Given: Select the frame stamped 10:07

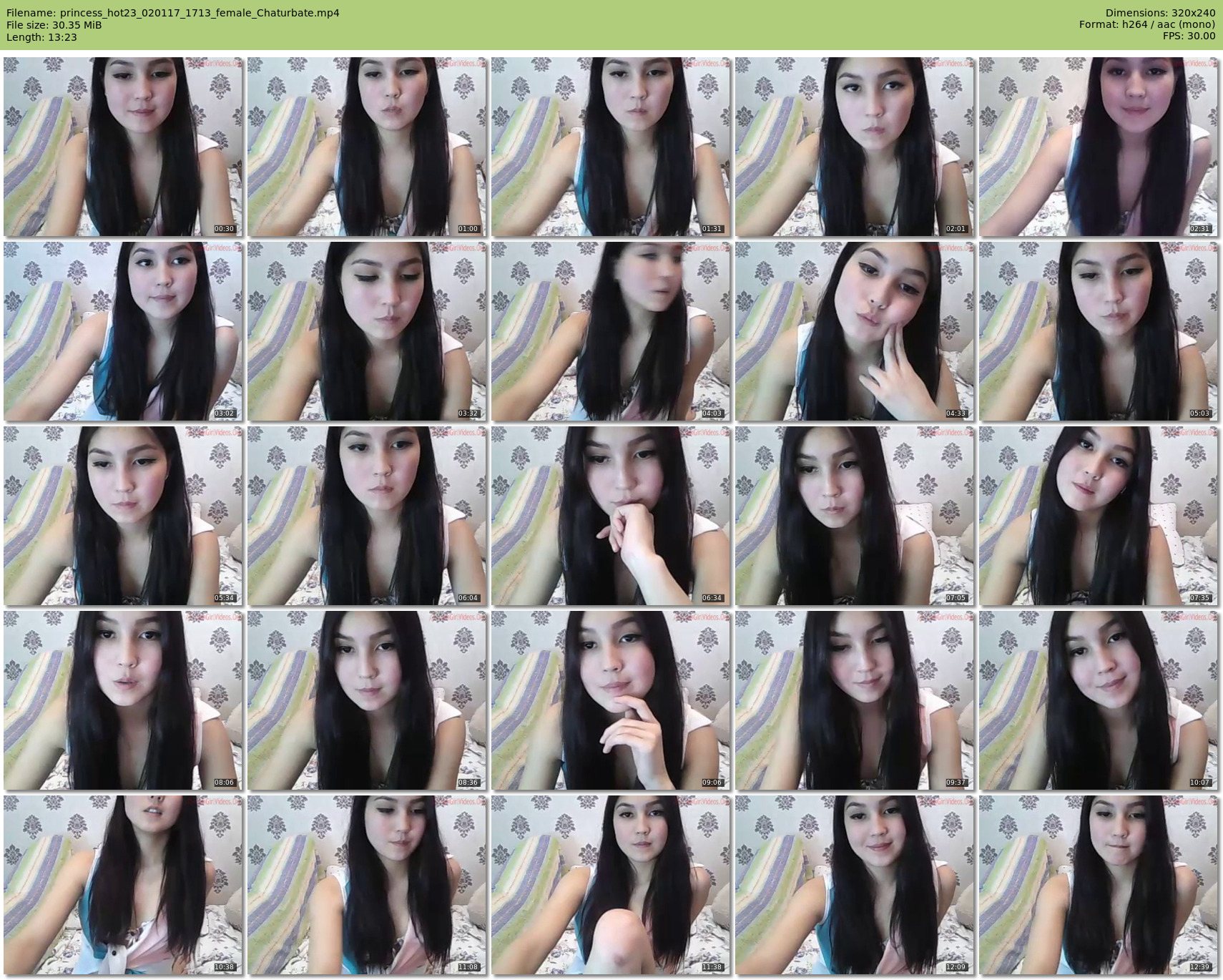Looking at the screenshot, I should [x=1099, y=700].
